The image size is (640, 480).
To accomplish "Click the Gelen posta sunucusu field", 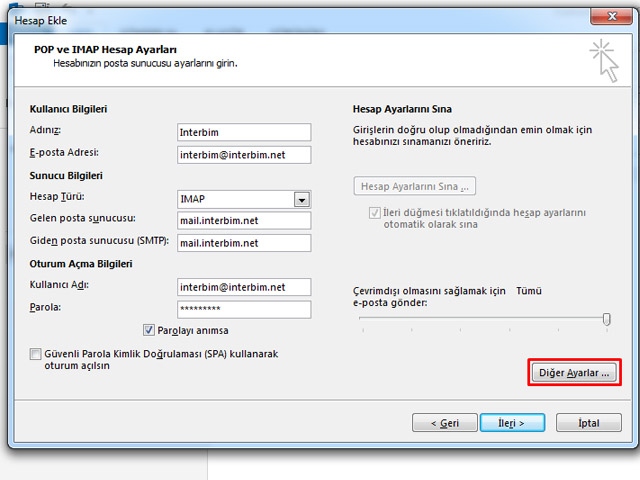I will point(244,221).
